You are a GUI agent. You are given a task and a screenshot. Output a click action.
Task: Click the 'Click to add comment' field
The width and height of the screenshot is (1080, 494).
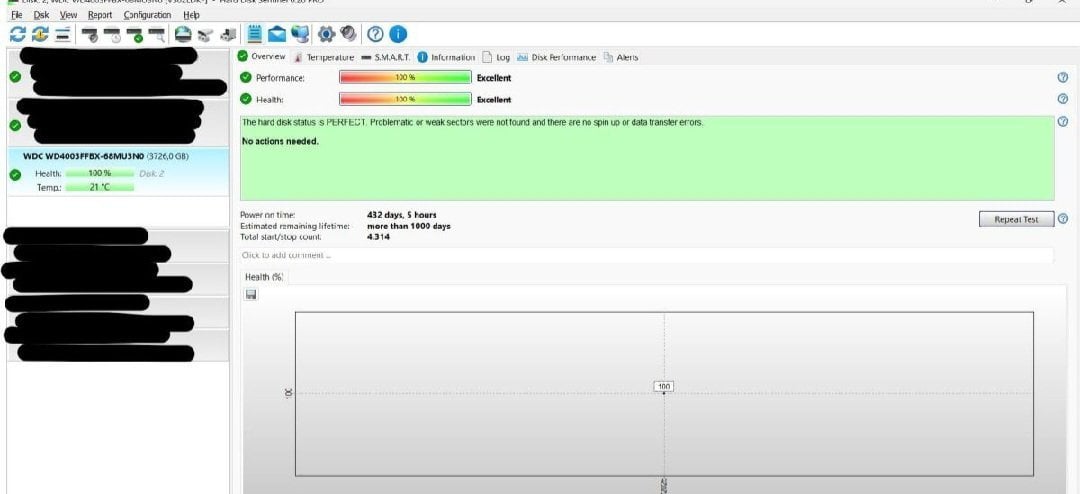pyautogui.click(x=647, y=255)
